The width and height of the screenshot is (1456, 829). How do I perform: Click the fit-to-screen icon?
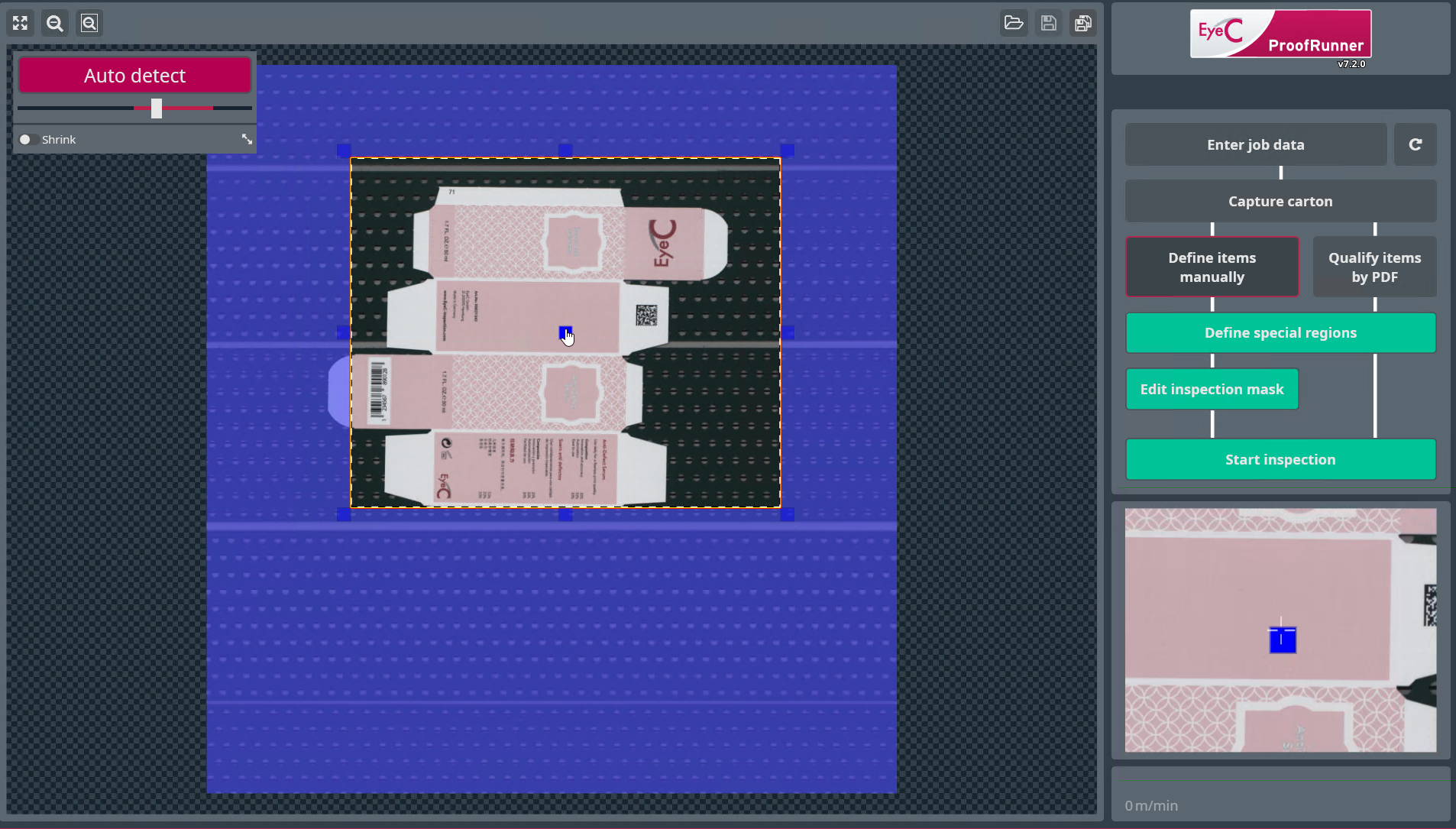(20, 23)
